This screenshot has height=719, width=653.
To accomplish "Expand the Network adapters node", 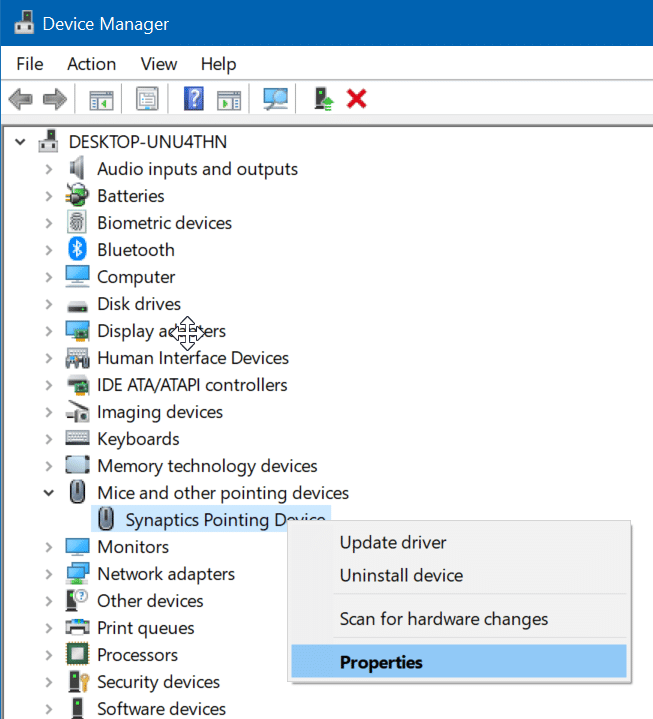I will pos(49,574).
